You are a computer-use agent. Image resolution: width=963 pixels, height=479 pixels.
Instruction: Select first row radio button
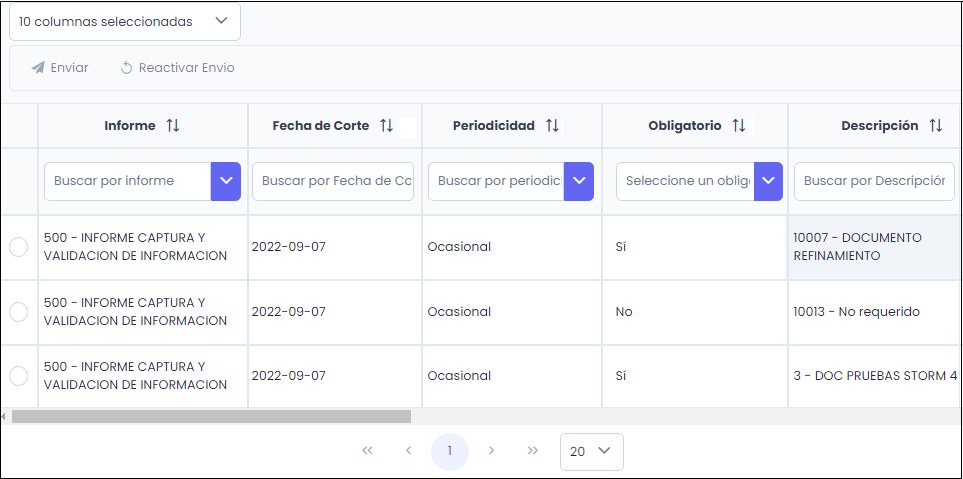coord(18,247)
